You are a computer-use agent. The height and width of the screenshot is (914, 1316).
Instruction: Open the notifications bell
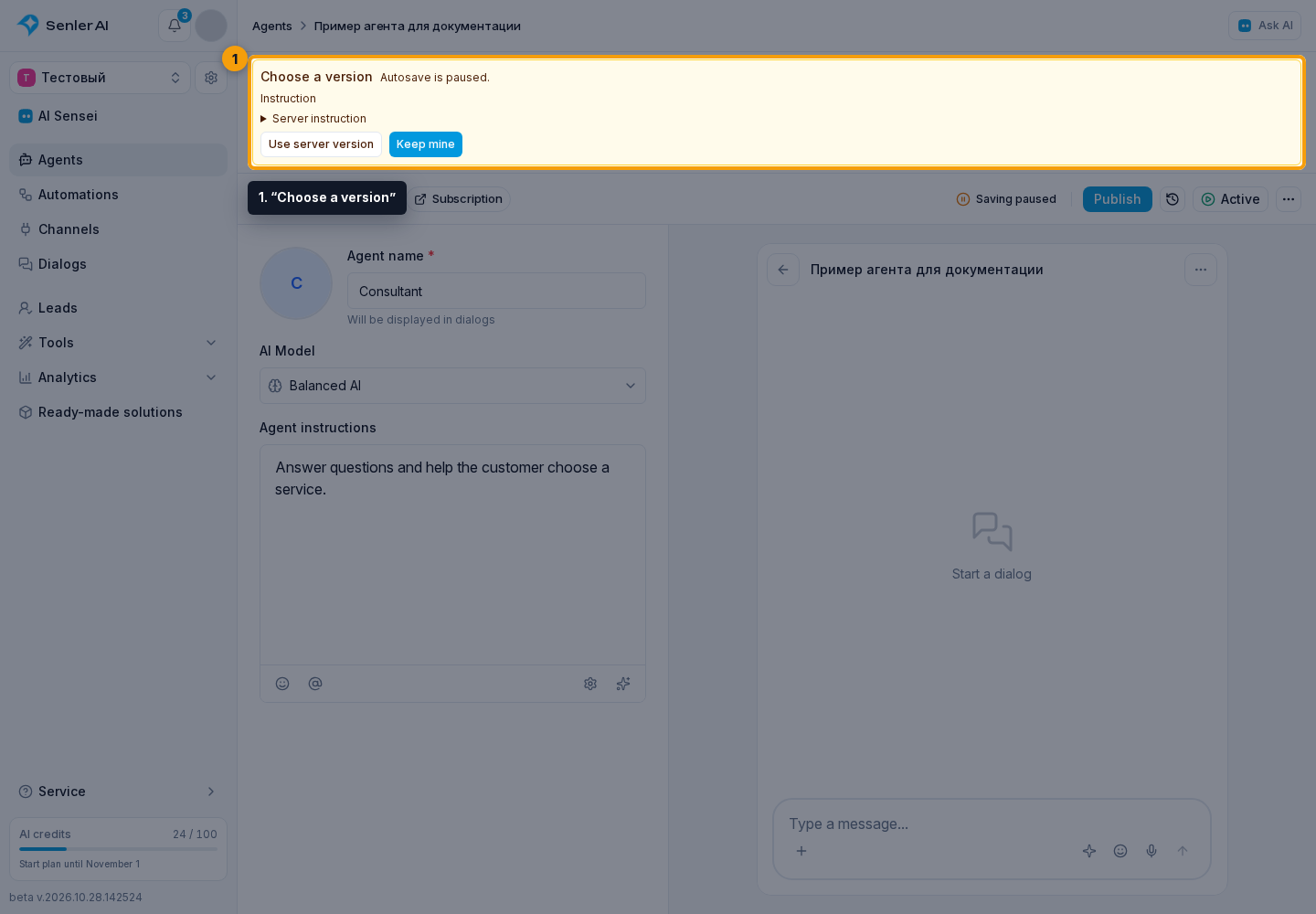click(x=175, y=26)
